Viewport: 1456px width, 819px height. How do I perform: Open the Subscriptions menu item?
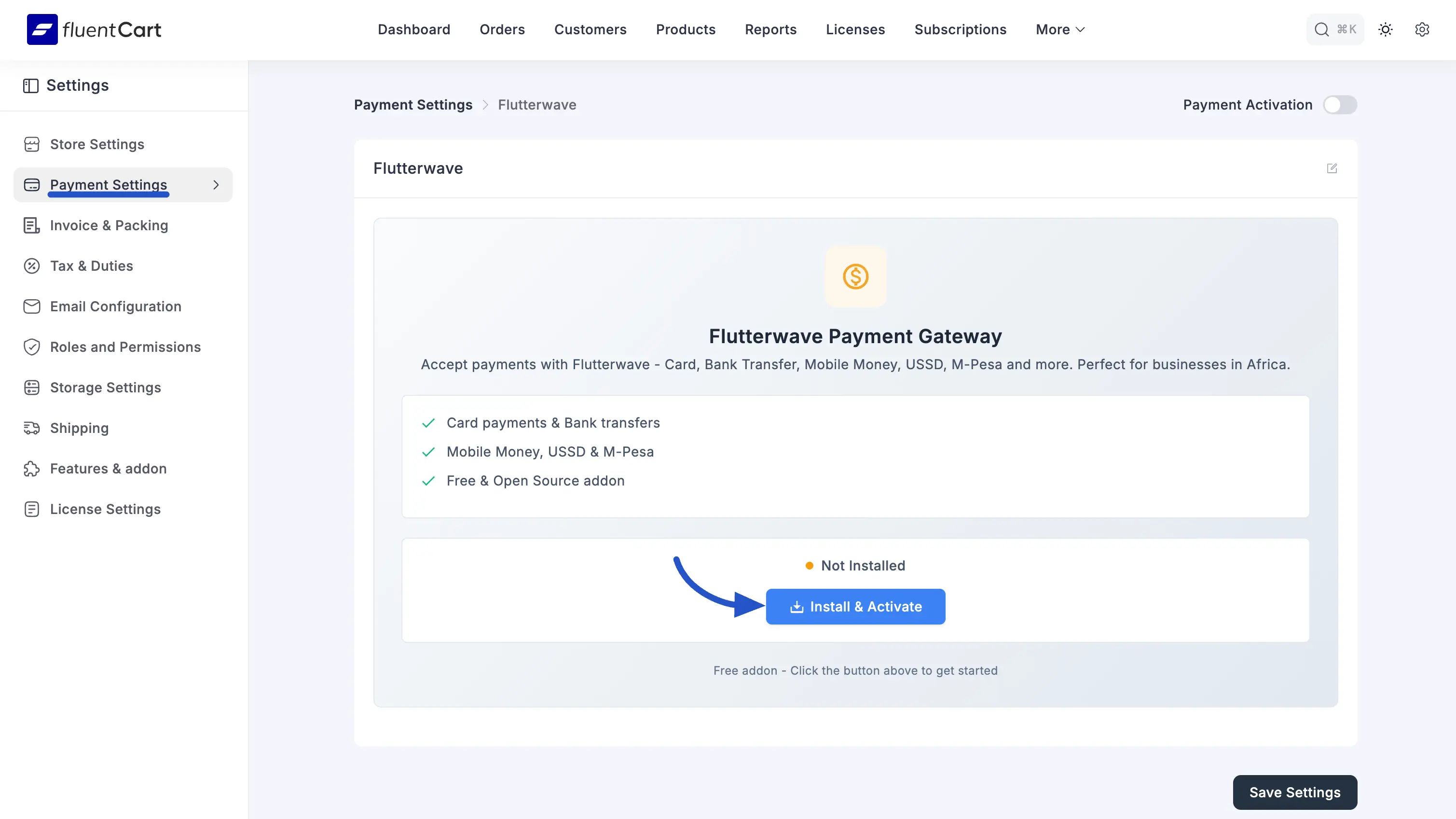960,29
